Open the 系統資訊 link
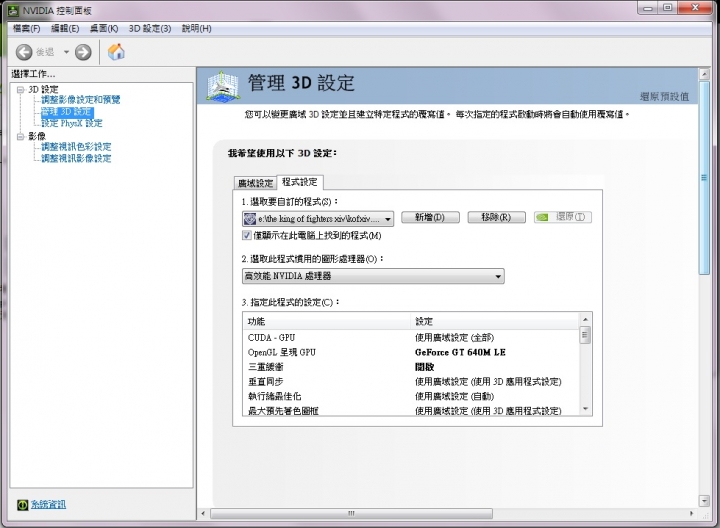This screenshot has width=720, height=528. tap(48, 505)
